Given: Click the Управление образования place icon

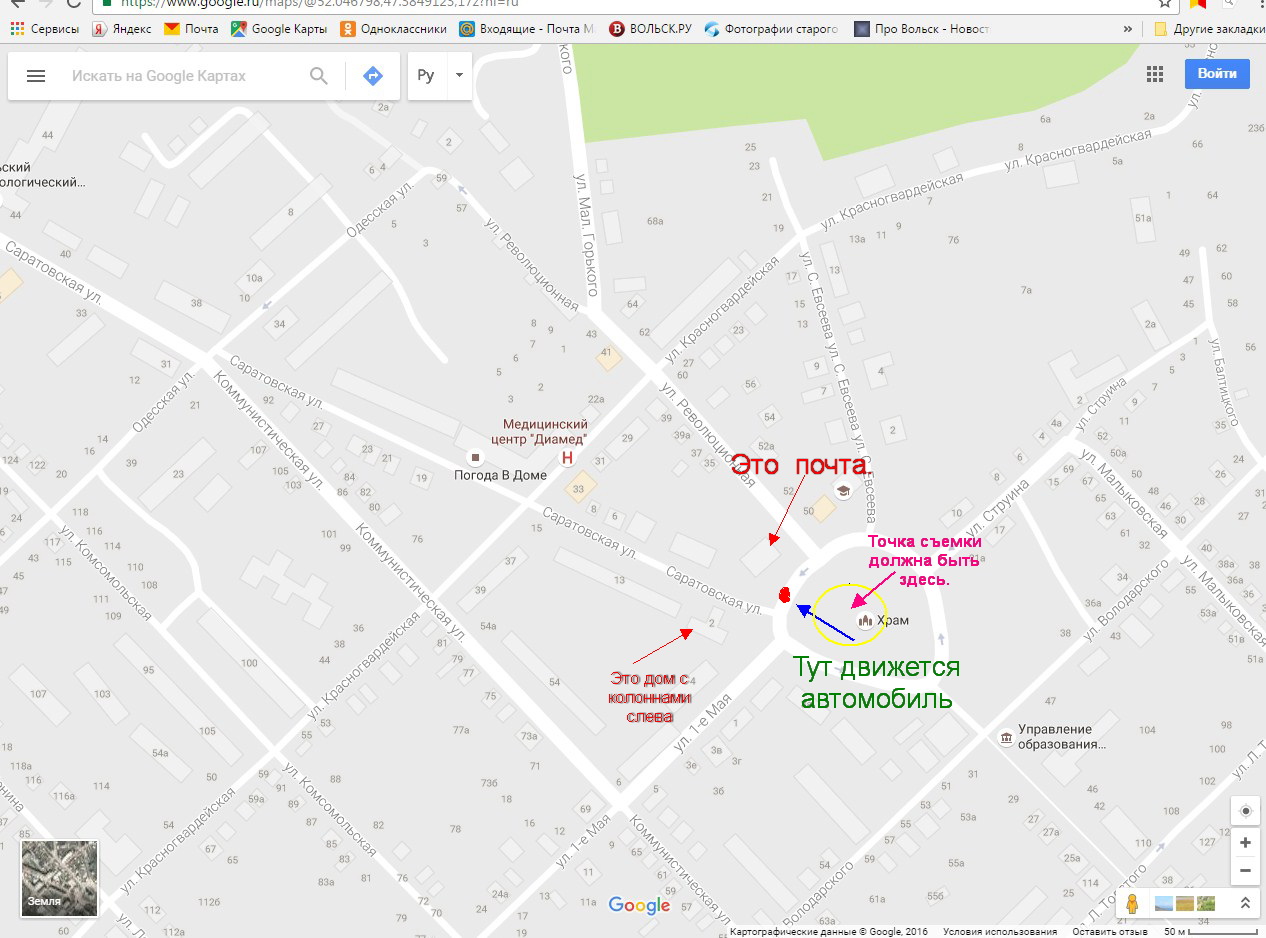Looking at the screenshot, I should [x=1005, y=738].
